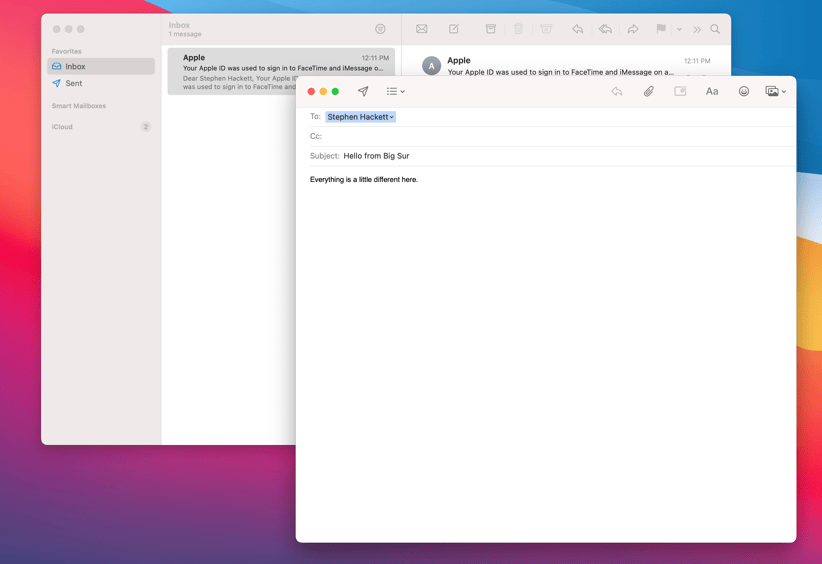This screenshot has width=822, height=564.
Task: Search mail with the magnifier icon
Action: (x=715, y=29)
